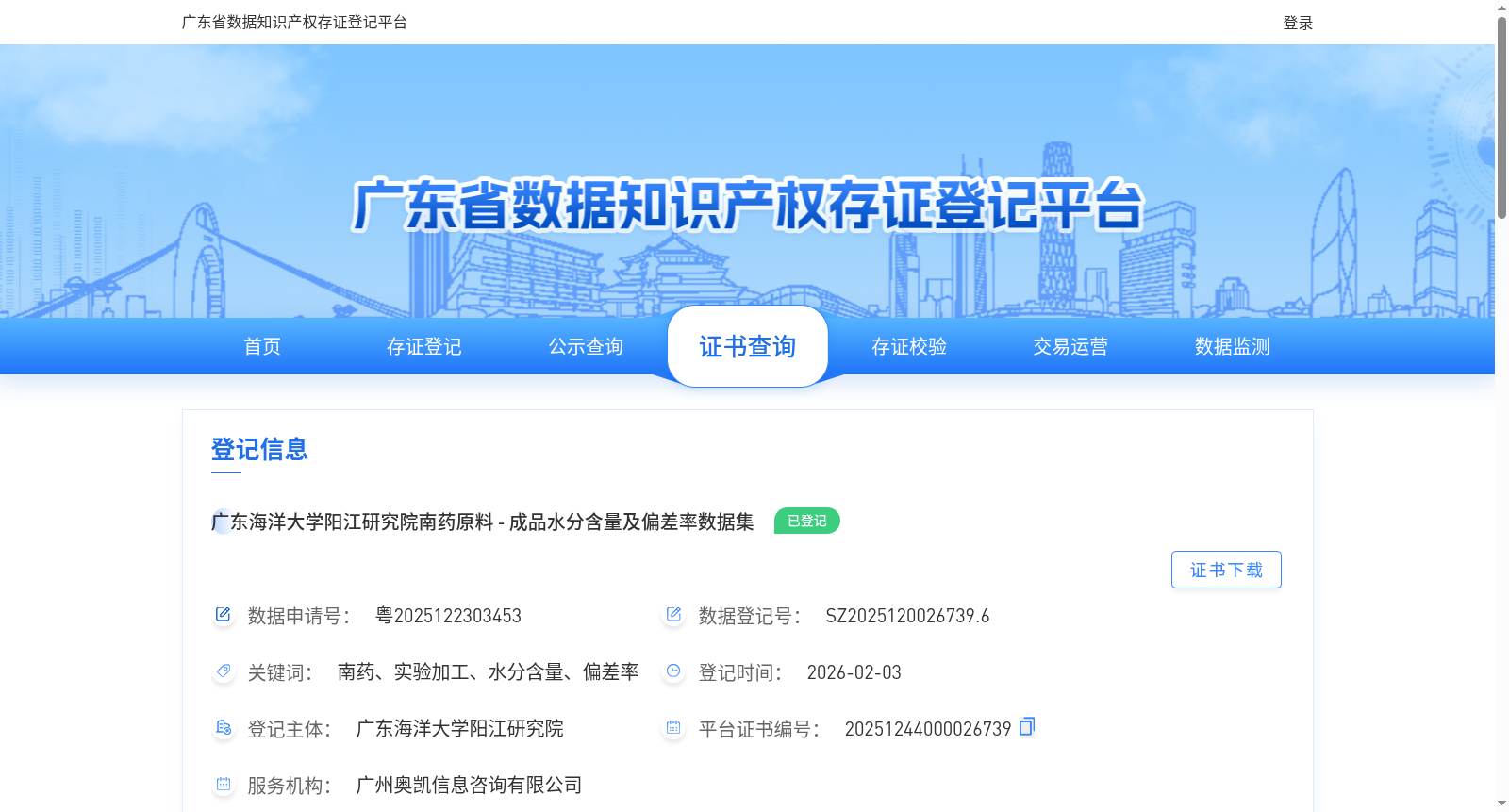
Task: Switch to the 公示查询 tab
Action: click(x=586, y=347)
